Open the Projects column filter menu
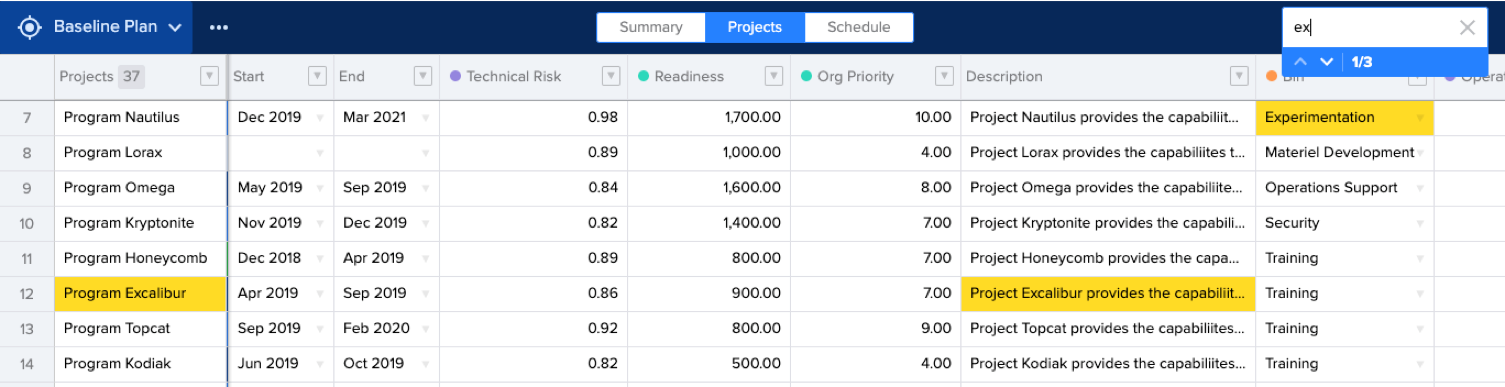The height and width of the screenshot is (387, 1505). [209, 76]
